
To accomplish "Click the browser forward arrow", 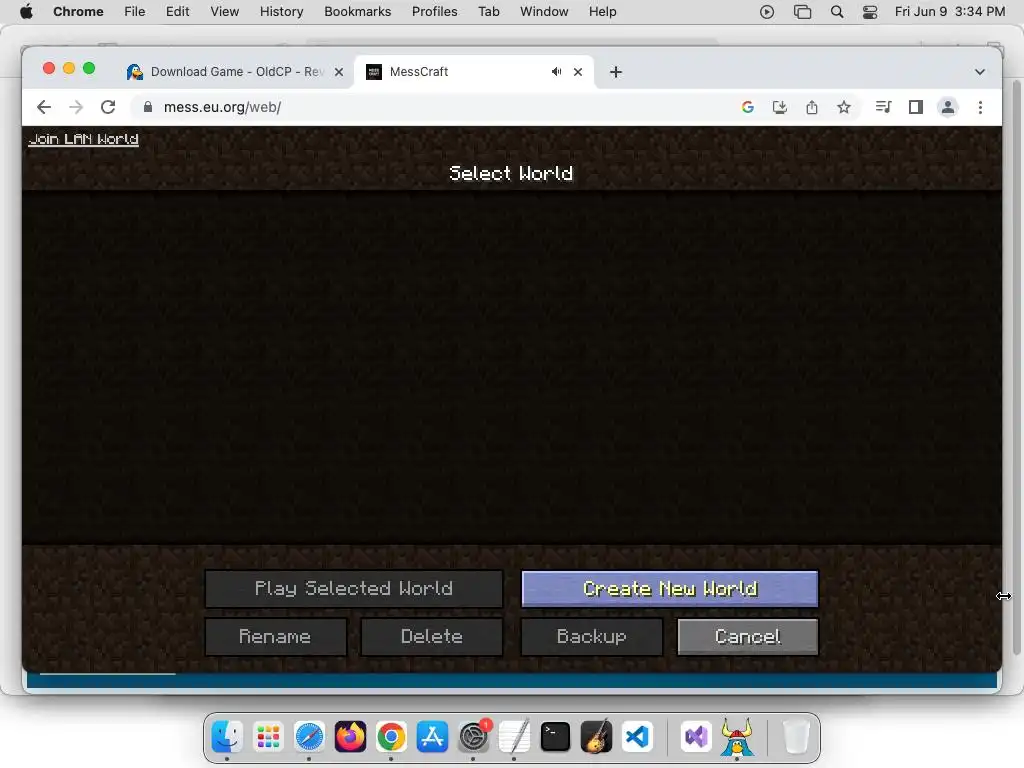I will (76, 107).
